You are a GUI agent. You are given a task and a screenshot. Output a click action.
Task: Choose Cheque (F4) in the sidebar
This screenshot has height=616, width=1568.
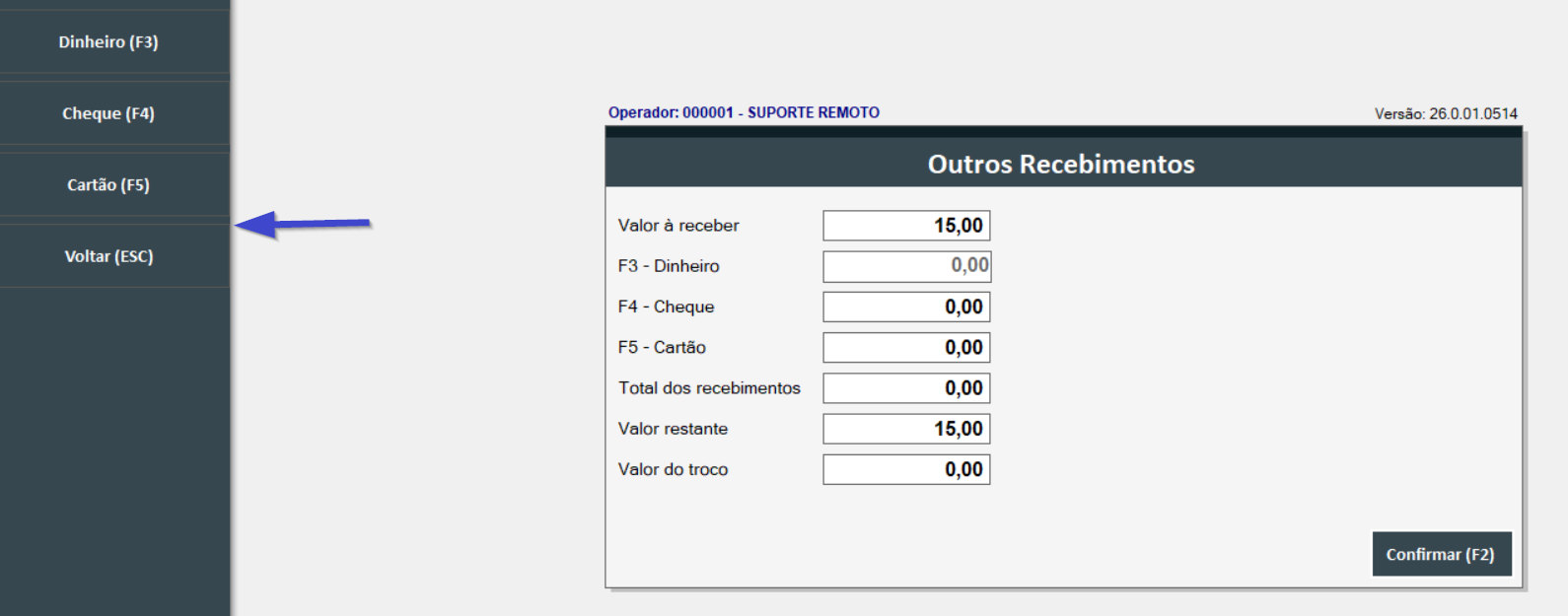point(114,113)
